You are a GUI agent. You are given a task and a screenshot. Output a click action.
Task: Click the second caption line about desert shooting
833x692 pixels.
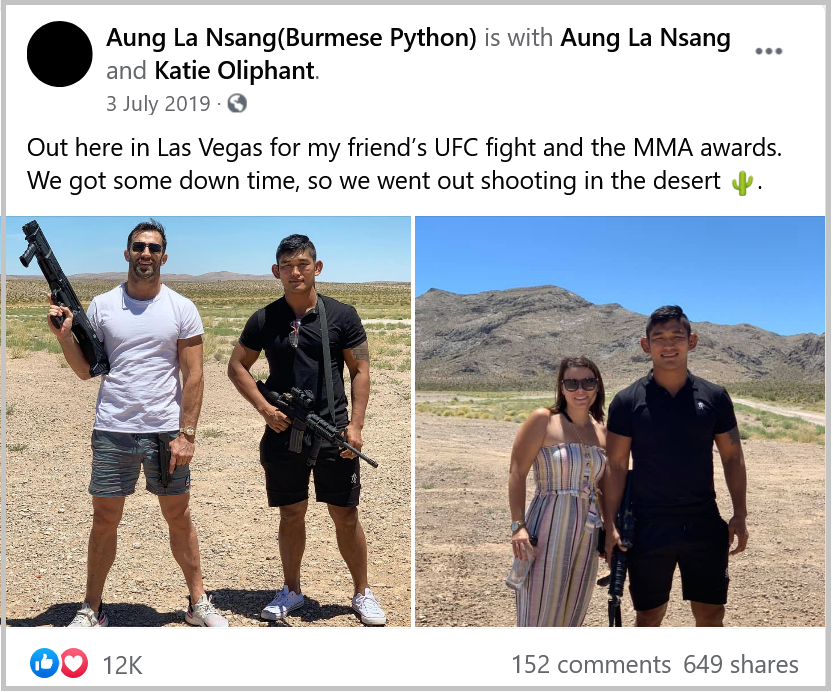coord(395,181)
